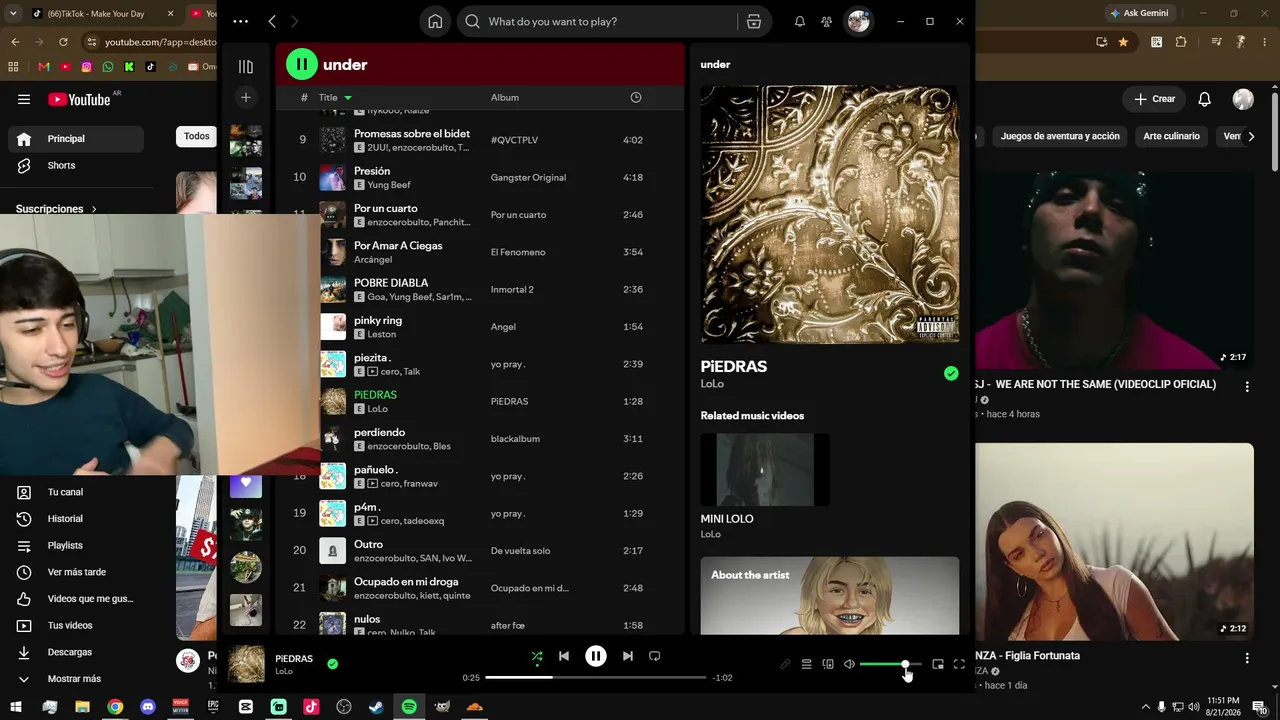Open Arcángel artist link under Por Amar A Ciegas
The width and height of the screenshot is (1280, 720).
(373, 260)
